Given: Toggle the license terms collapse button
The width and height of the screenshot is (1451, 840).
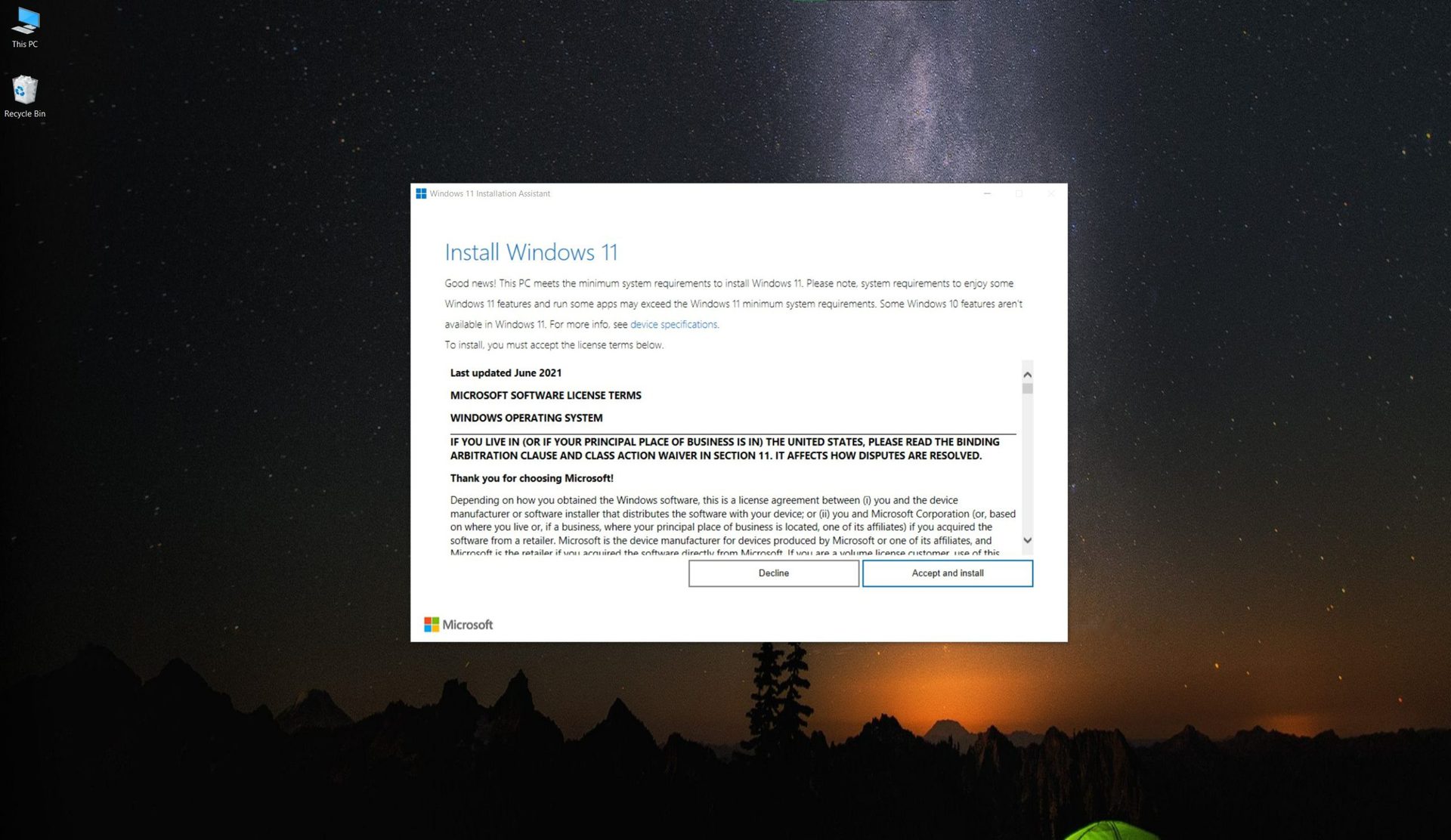Looking at the screenshot, I should (1027, 374).
